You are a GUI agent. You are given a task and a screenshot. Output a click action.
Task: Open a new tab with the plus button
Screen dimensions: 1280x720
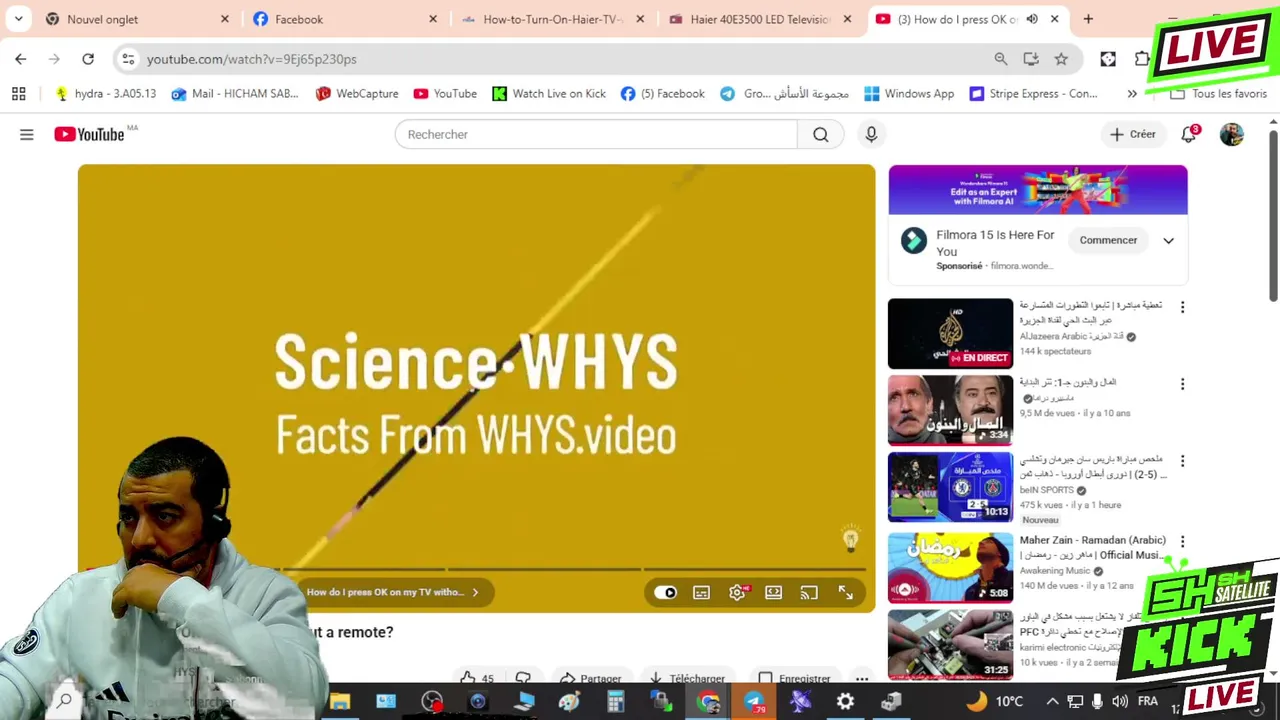(x=1088, y=19)
